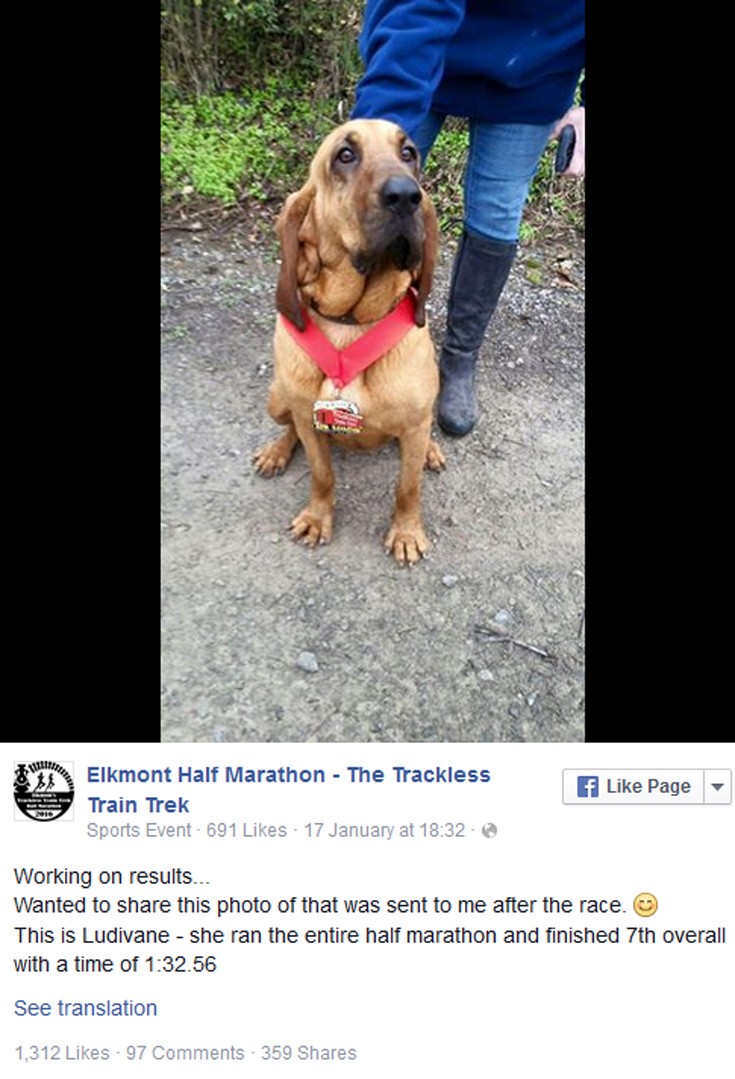Click the smiling face emoji in the post
This screenshot has height=1079, width=735.
tap(645, 904)
